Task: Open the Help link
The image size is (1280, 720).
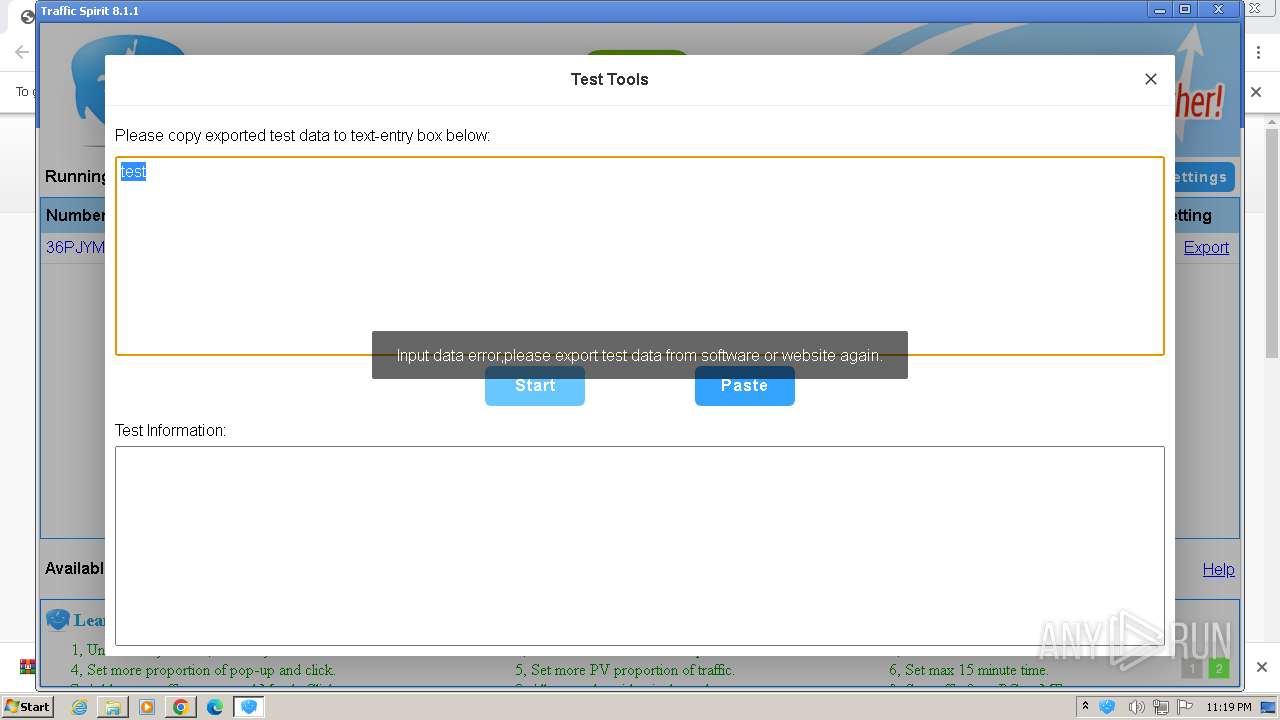Action: [x=1218, y=569]
